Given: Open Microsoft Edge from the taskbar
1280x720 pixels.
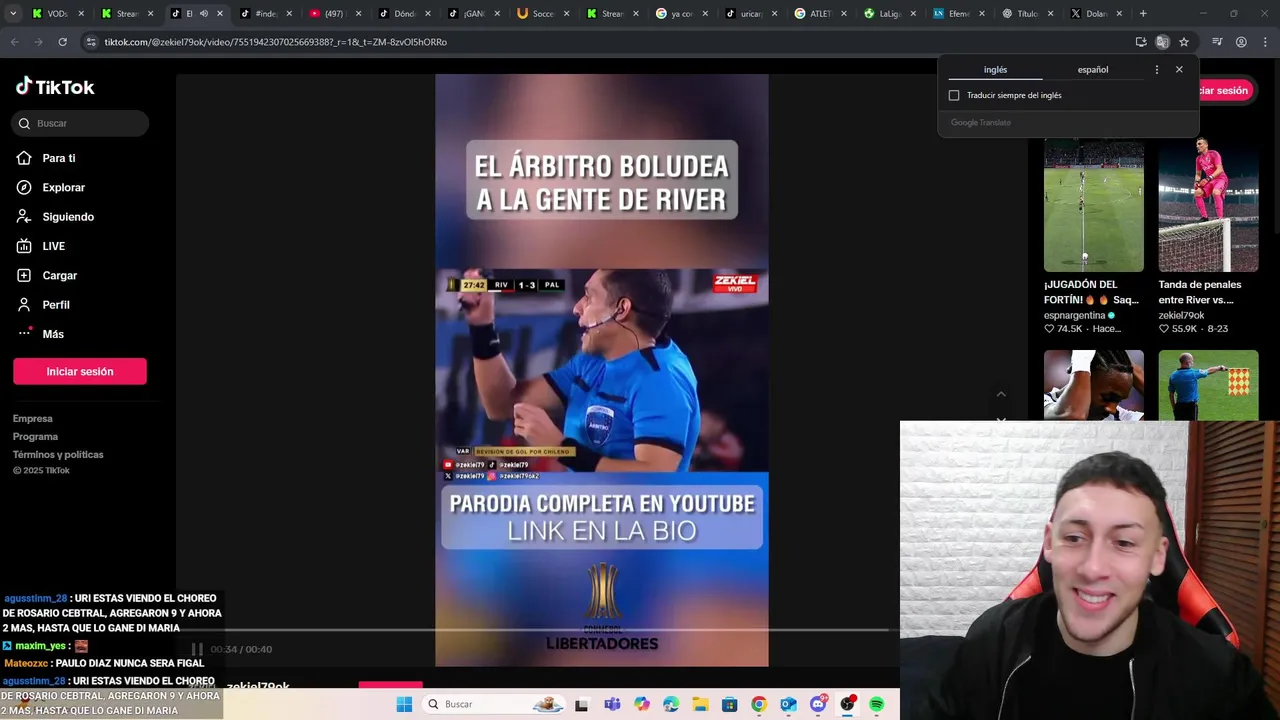Looking at the screenshot, I should 671,704.
